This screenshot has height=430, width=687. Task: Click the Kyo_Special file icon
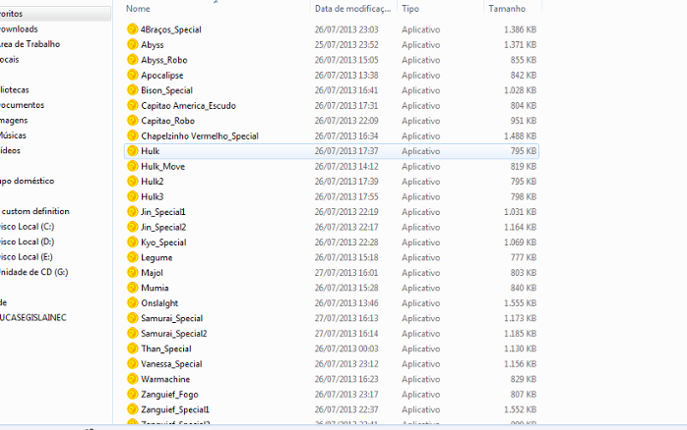pyautogui.click(x=132, y=242)
